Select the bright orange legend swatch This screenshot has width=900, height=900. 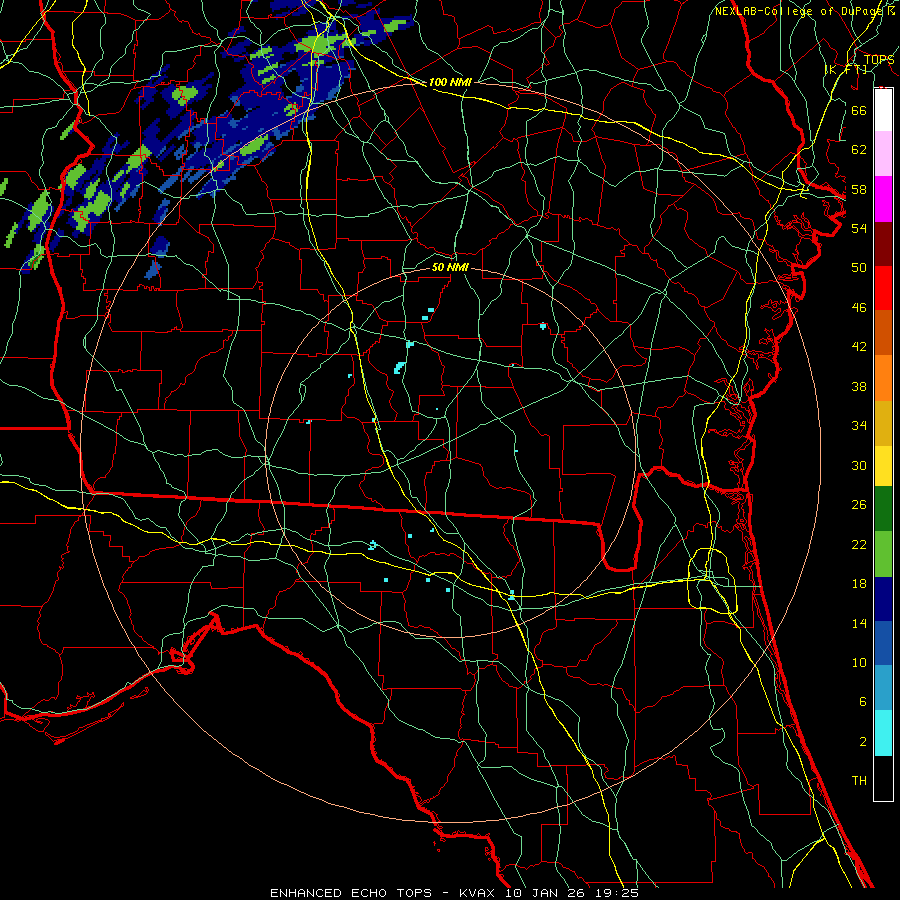pos(883,378)
